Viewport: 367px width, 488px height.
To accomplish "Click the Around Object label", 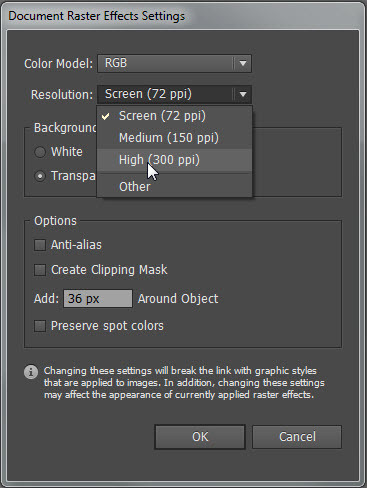I will click(178, 299).
